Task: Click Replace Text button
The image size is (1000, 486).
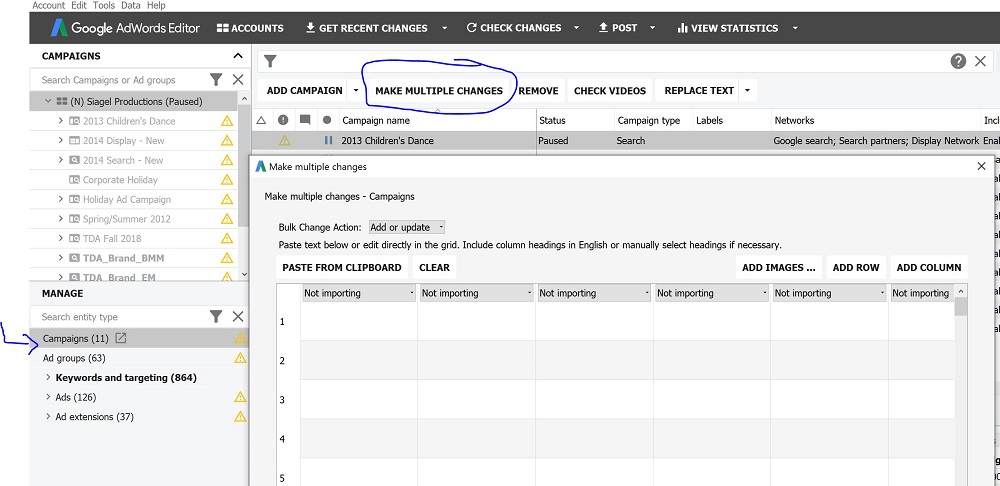Action: coord(699,91)
